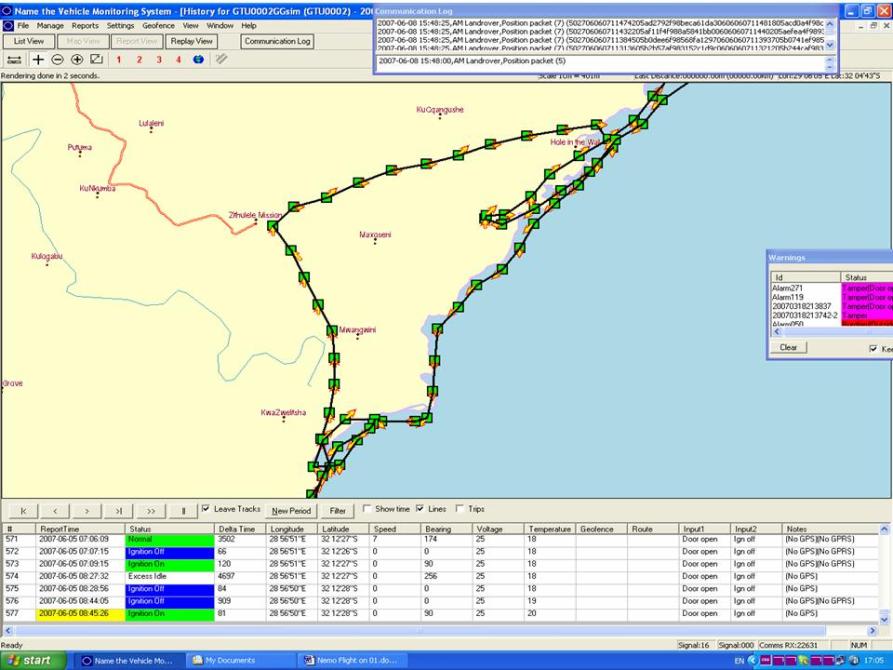Click the EN language indicator in taskbar
The width and height of the screenshot is (893, 670).
click(739, 661)
